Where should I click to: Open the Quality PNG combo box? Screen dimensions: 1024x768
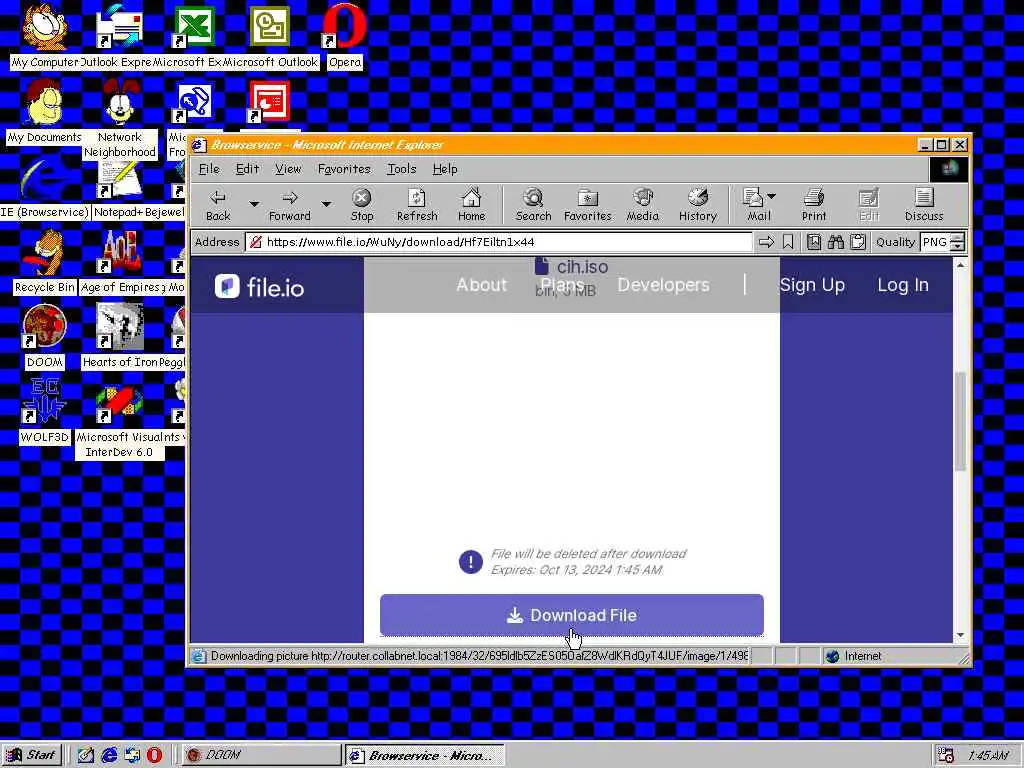pos(935,242)
